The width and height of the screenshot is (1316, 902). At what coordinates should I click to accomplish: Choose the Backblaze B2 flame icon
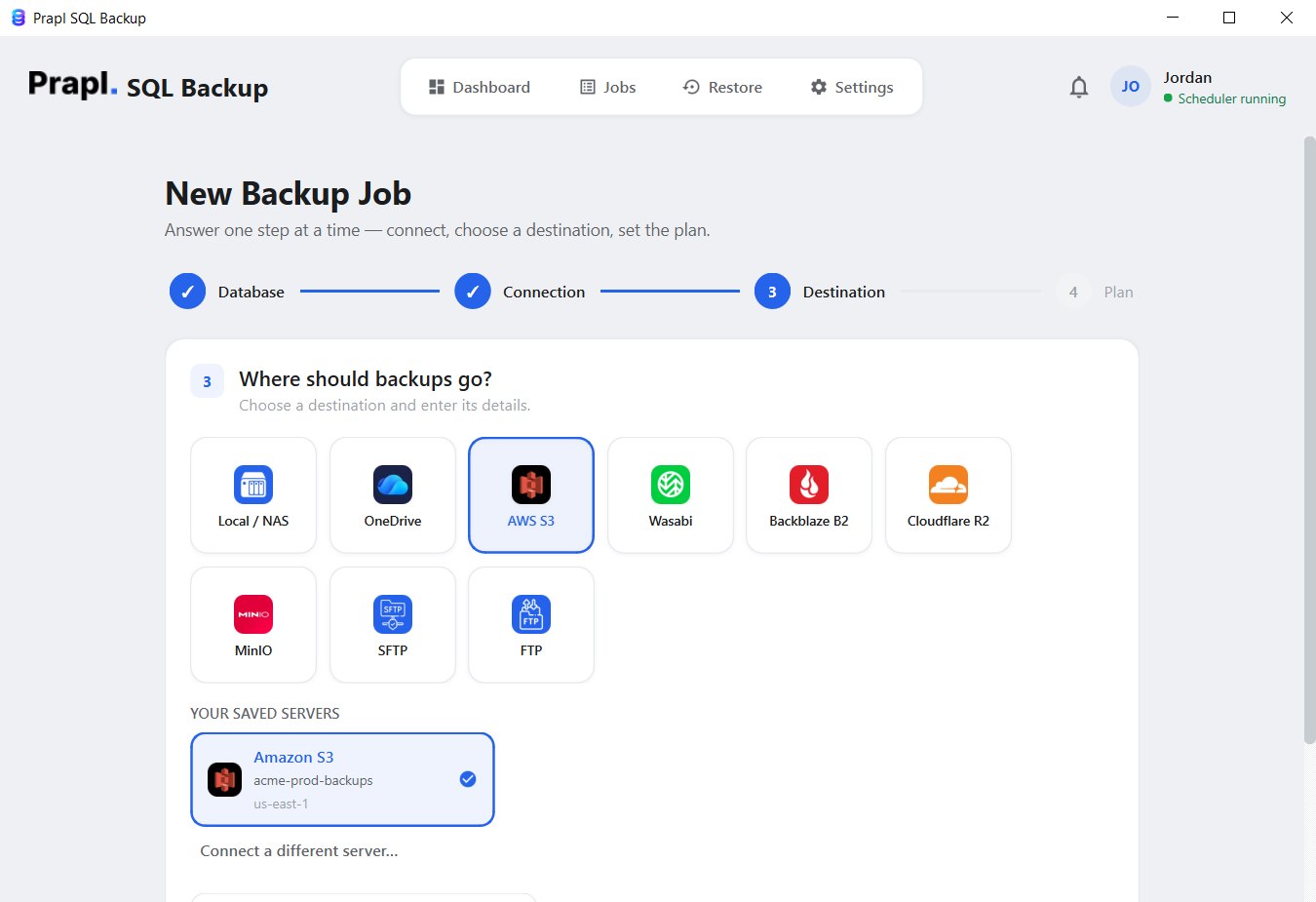pyautogui.click(x=809, y=485)
